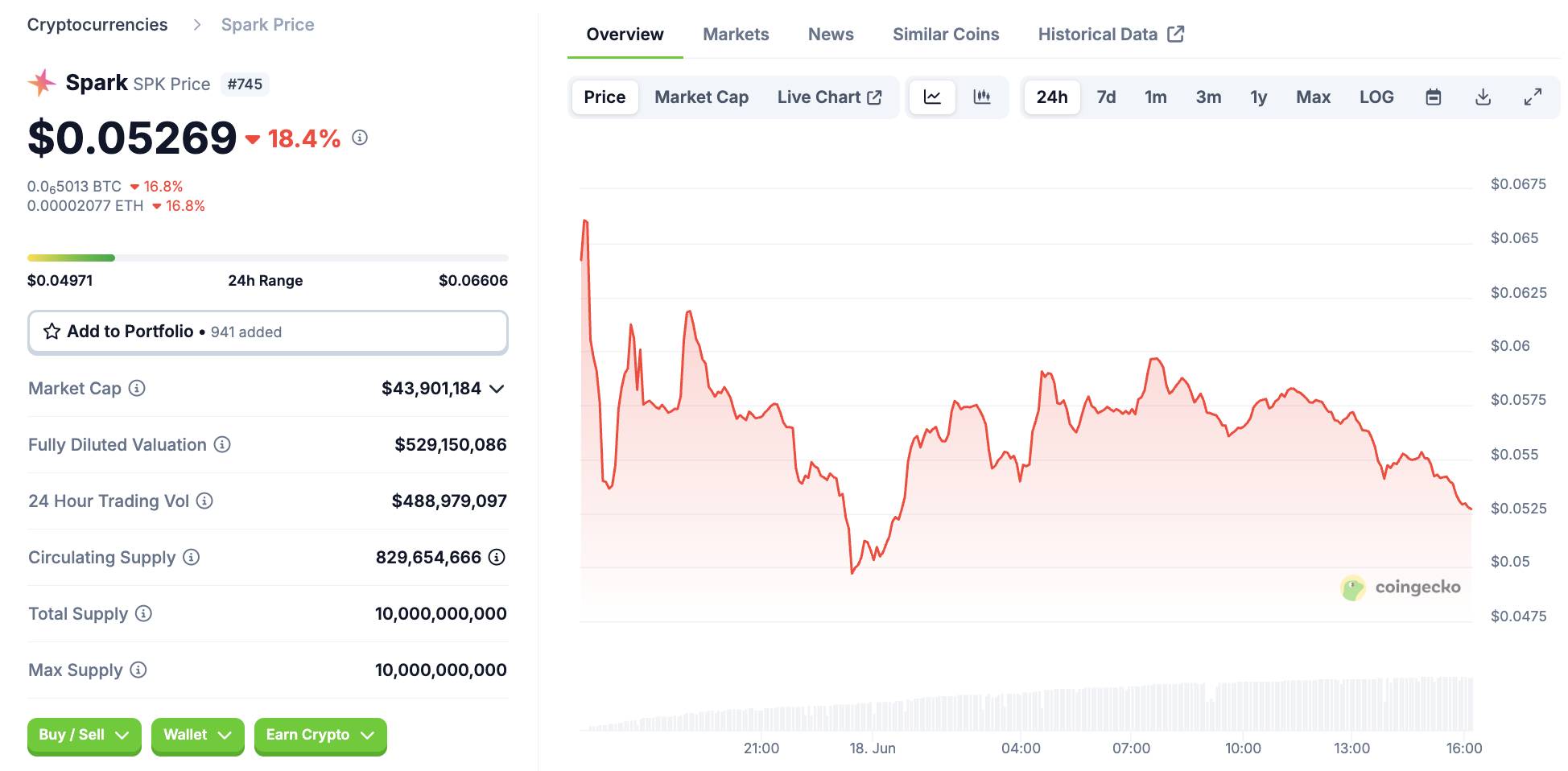The image size is (1568, 771).
Task: Show Max Supply info icon
Action: pos(138,670)
